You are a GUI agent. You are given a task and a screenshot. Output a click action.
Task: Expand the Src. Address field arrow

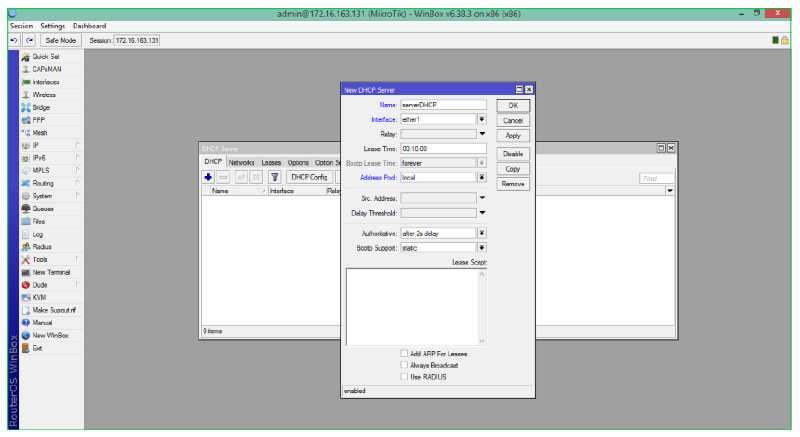tap(482, 198)
